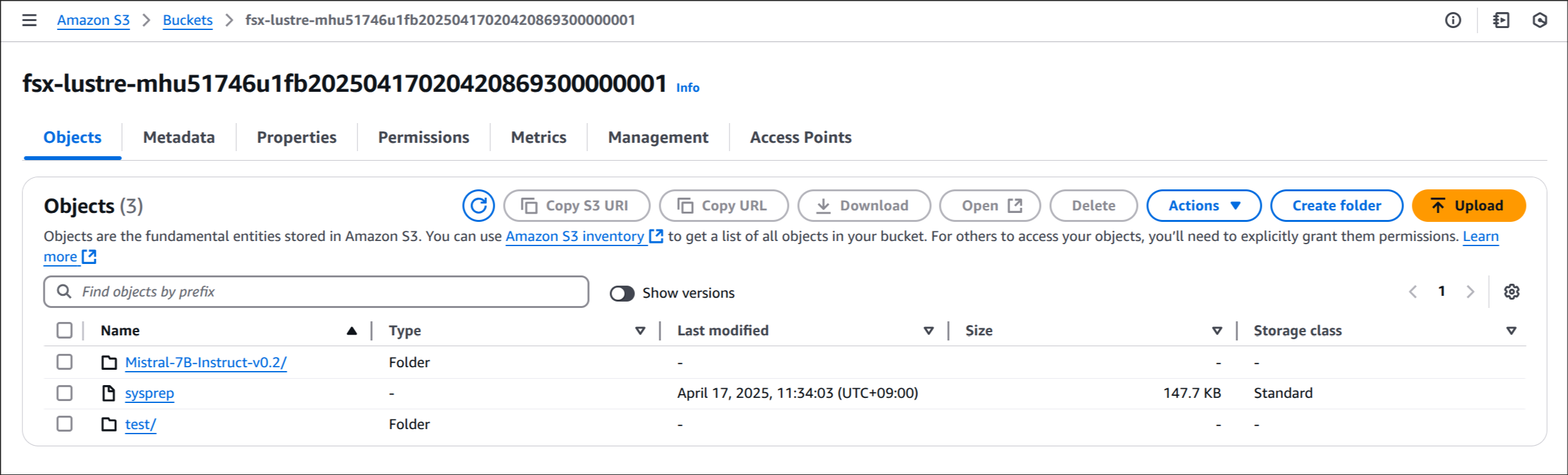Image resolution: width=1568 pixels, height=475 pixels.
Task: Click the 147.7 KB size cell
Action: (x=1191, y=393)
